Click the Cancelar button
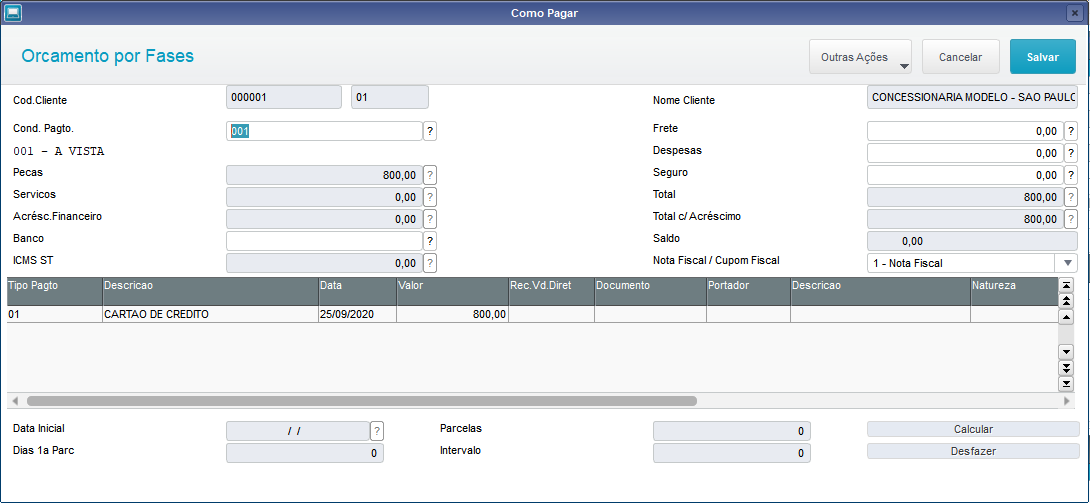Image resolution: width=1090 pixels, height=503 pixels. point(961,57)
